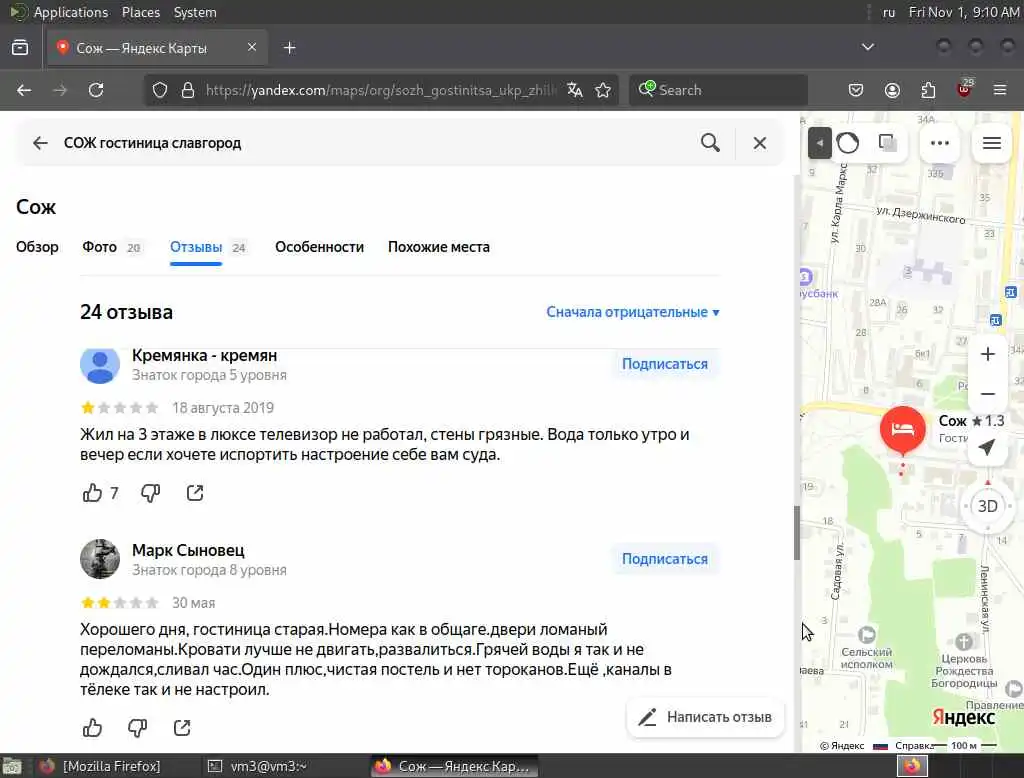Click the tracking protection shield icon
This screenshot has width=1024, height=778.
point(160,90)
